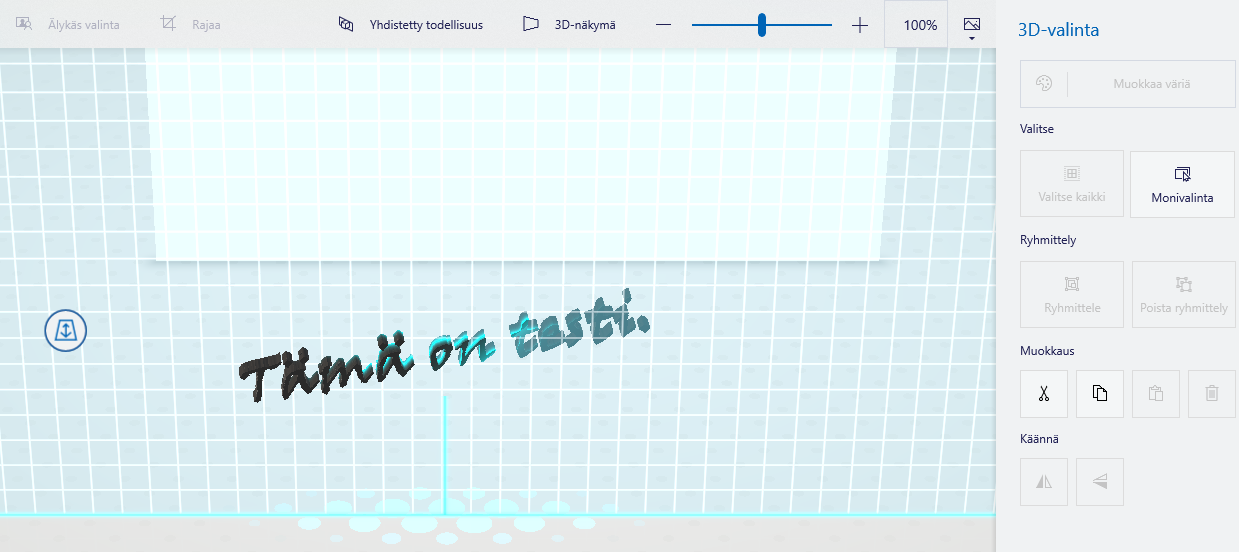Enable Monivalinta multi-select

(x=1182, y=184)
